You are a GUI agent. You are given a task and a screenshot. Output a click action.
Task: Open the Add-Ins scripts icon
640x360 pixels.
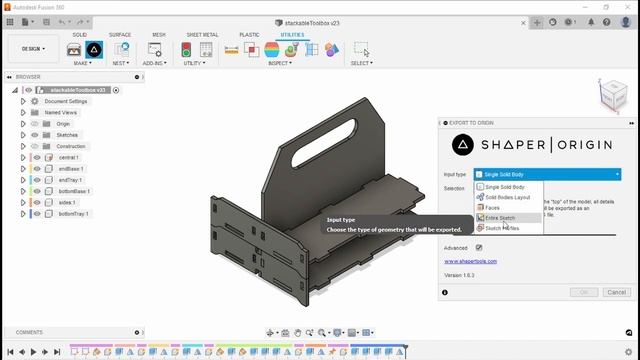click(x=155, y=49)
